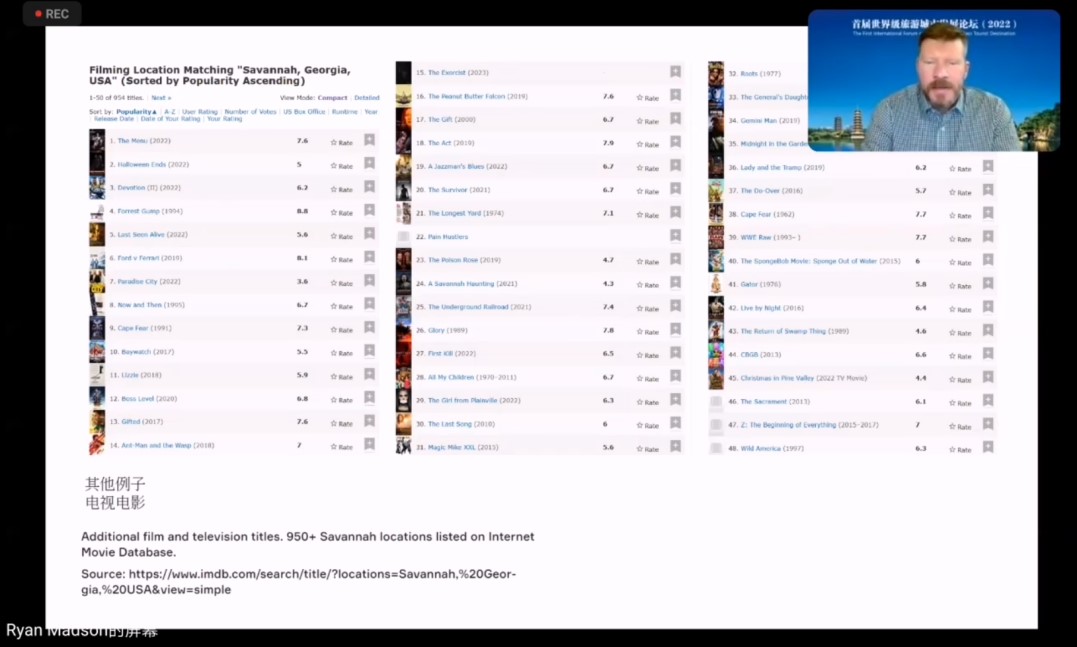This screenshot has width=1077, height=647.
Task: Click the watchlist bookmark icon for The Menu
Action: [369, 141]
